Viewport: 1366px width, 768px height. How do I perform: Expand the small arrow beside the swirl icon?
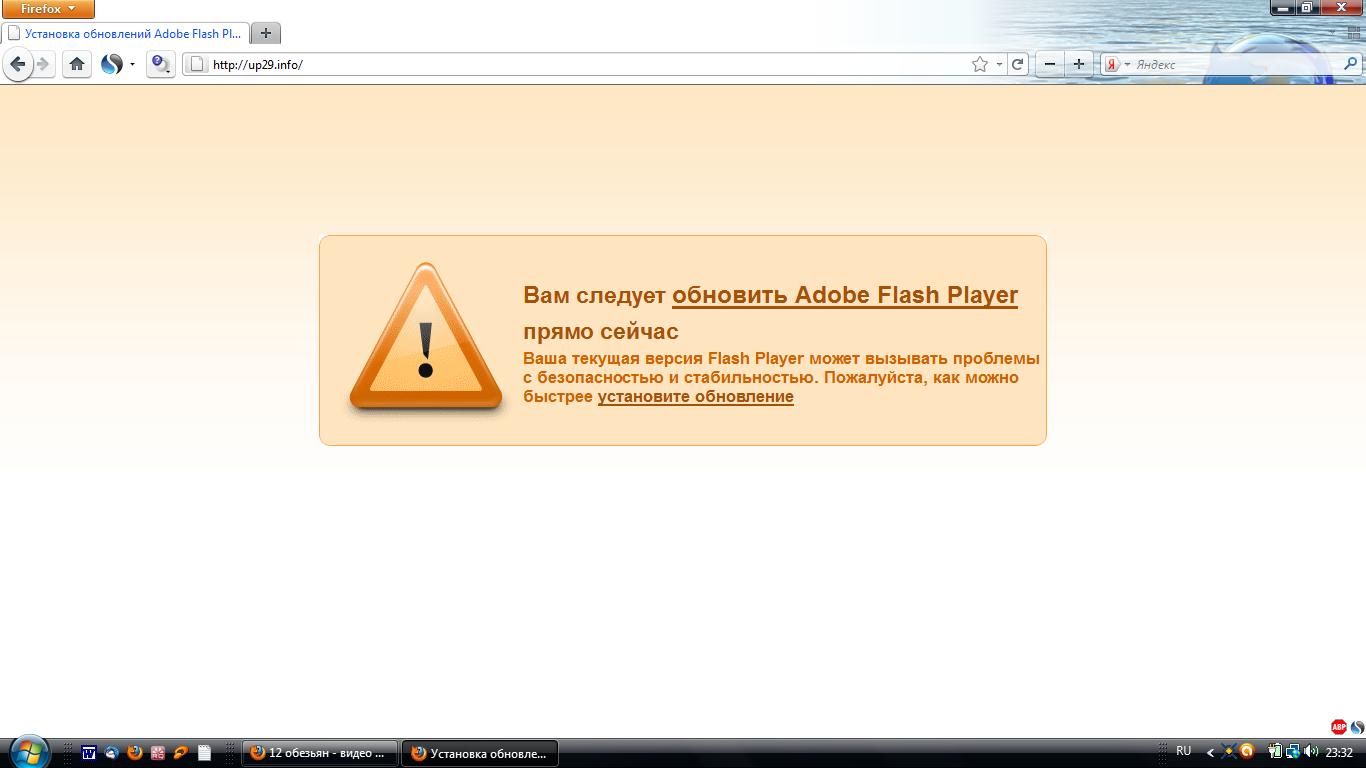pos(132,65)
